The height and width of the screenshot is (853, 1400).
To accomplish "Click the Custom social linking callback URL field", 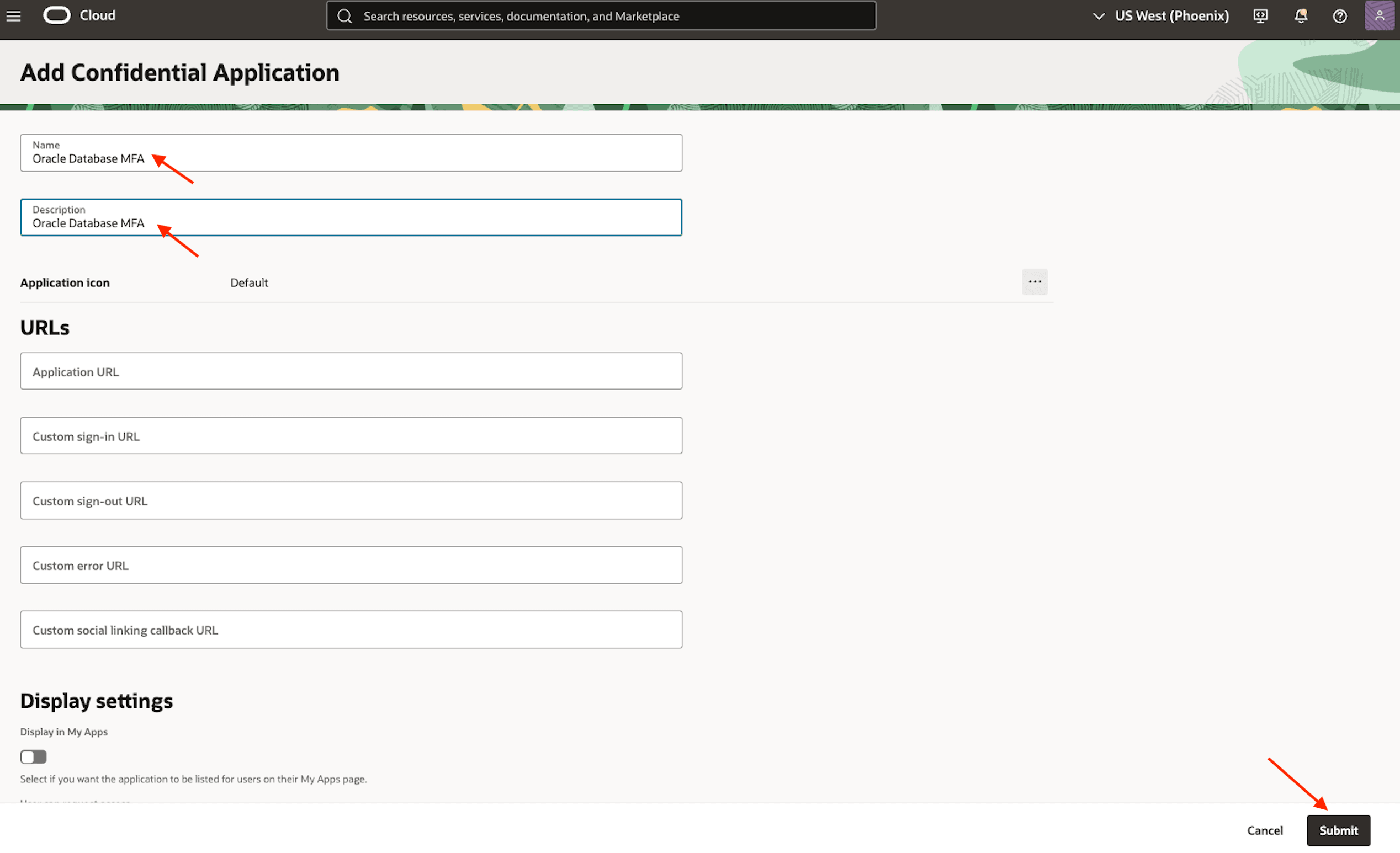I will [351, 629].
